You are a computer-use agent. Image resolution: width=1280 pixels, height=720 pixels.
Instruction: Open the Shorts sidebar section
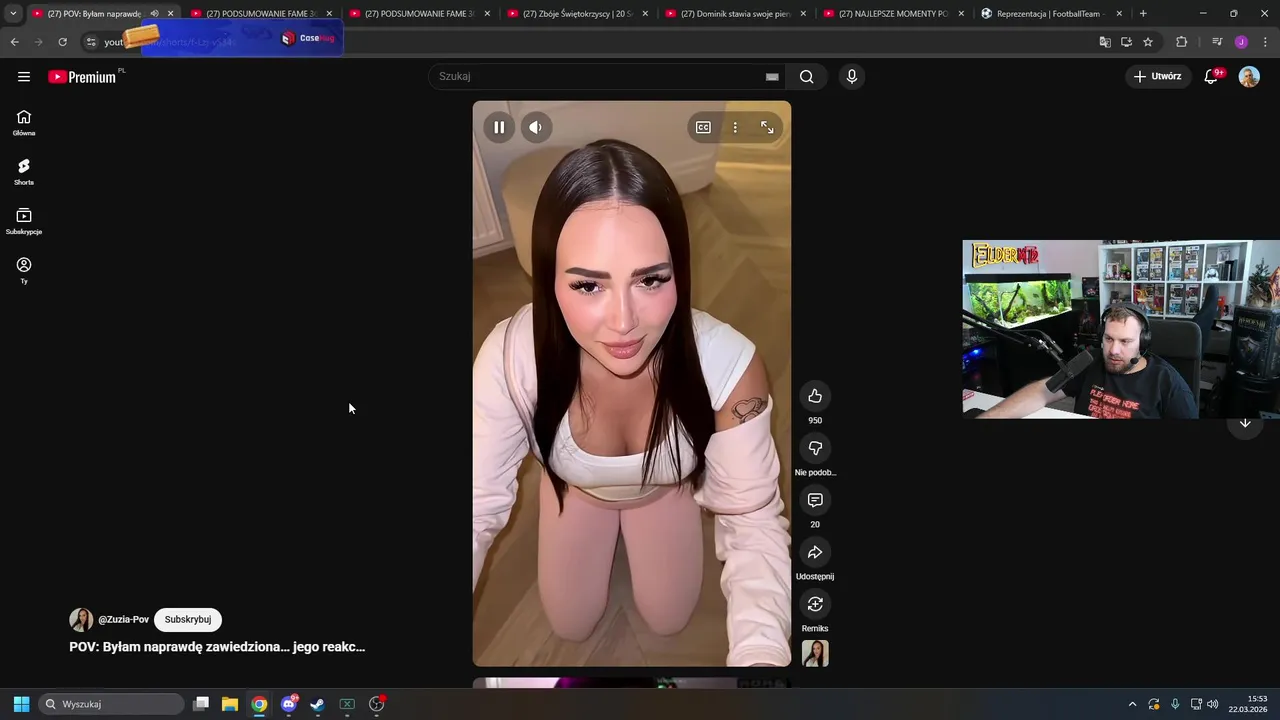(24, 172)
